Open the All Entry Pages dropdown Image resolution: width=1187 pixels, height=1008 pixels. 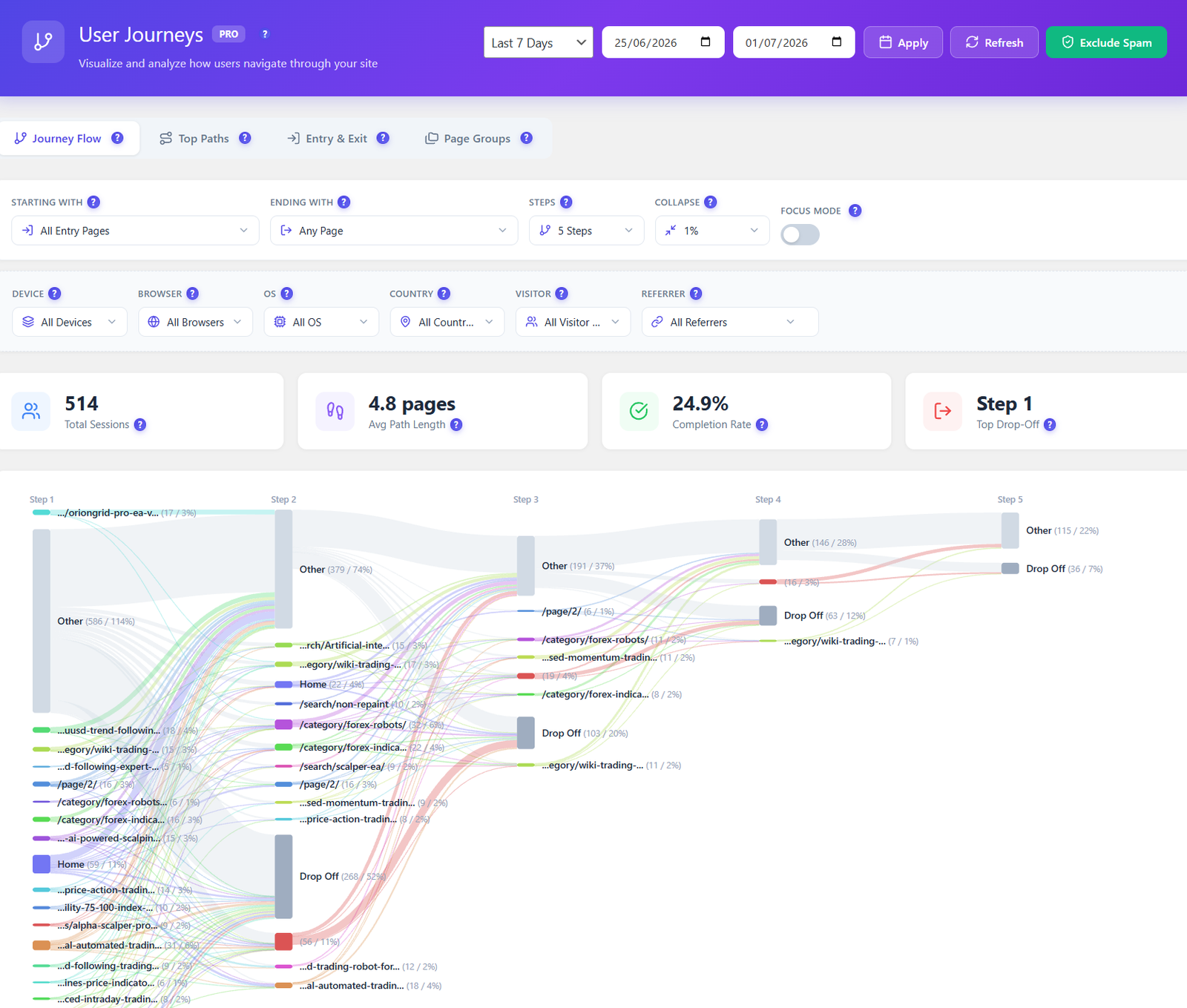pos(135,231)
